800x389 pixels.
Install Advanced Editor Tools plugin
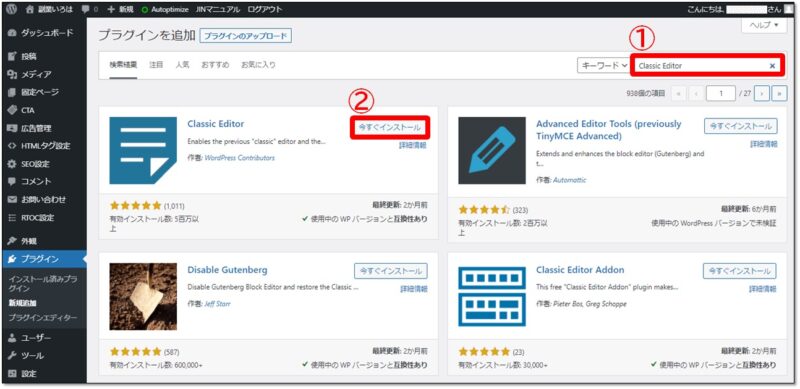click(740, 126)
